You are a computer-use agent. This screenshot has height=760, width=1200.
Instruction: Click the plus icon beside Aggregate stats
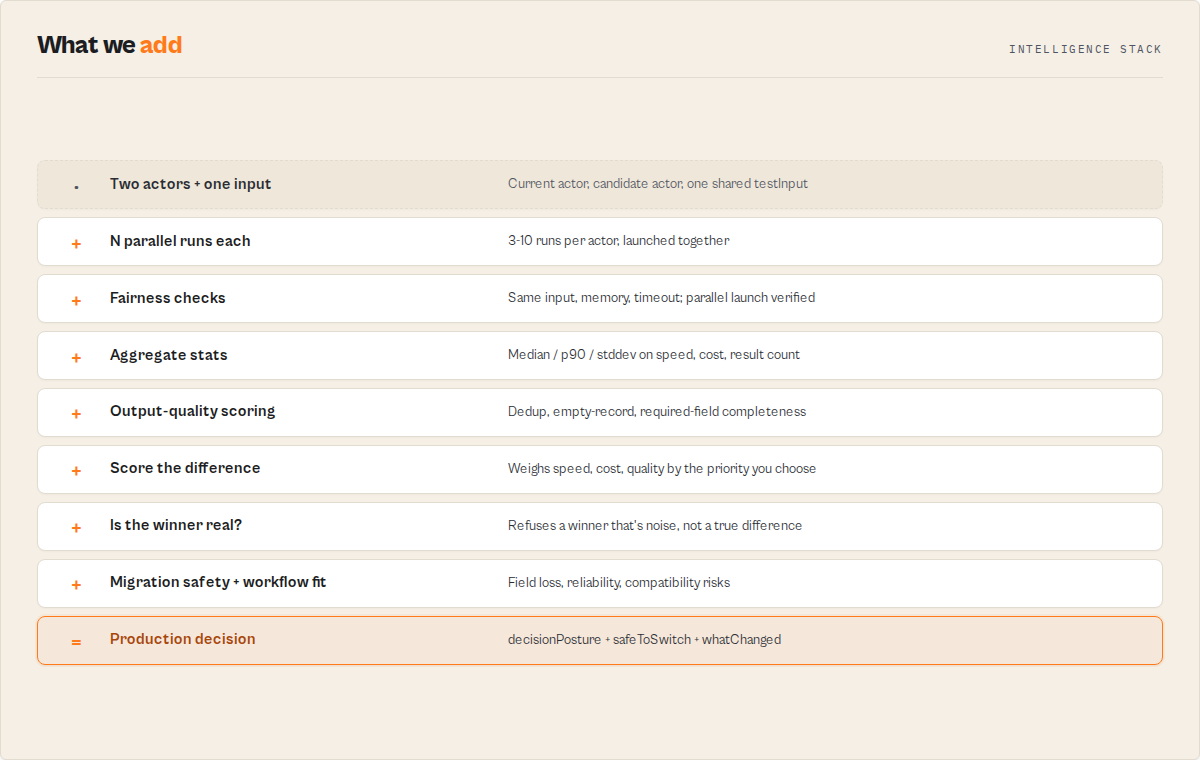tap(76, 357)
